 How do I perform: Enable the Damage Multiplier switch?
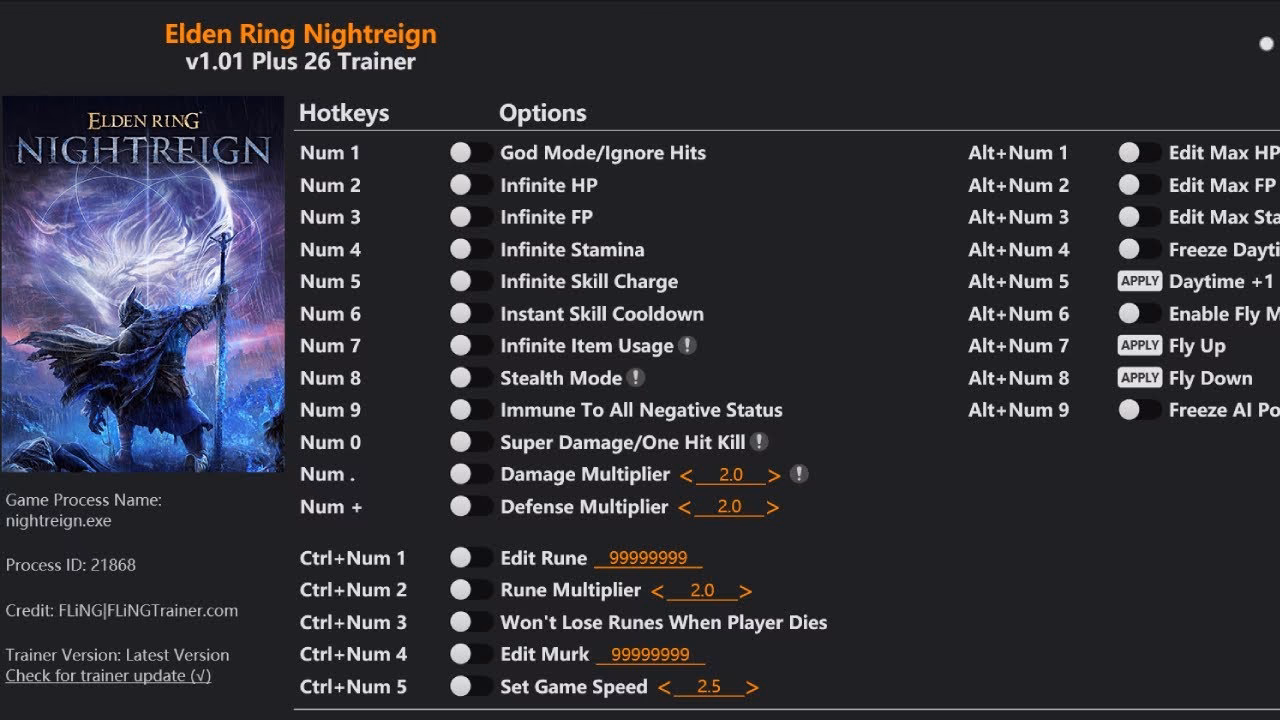(x=470, y=474)
